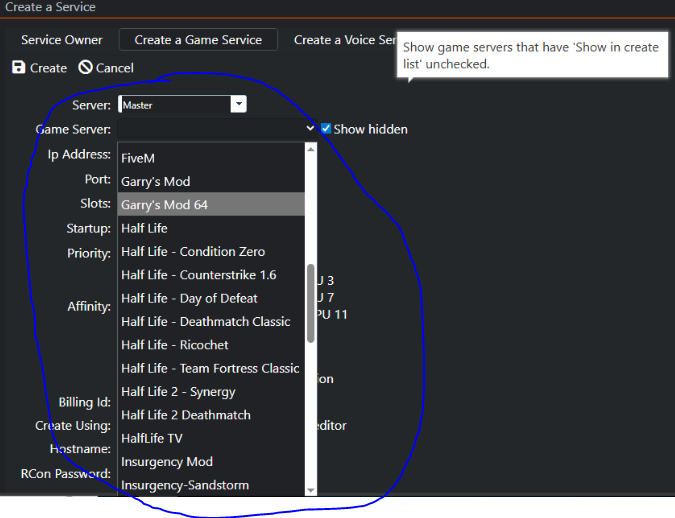The height and width of the screenshot is (518, 675).
Task: Click the dropdown list scrollbar thumb
Action: click(x=311, y=305)
